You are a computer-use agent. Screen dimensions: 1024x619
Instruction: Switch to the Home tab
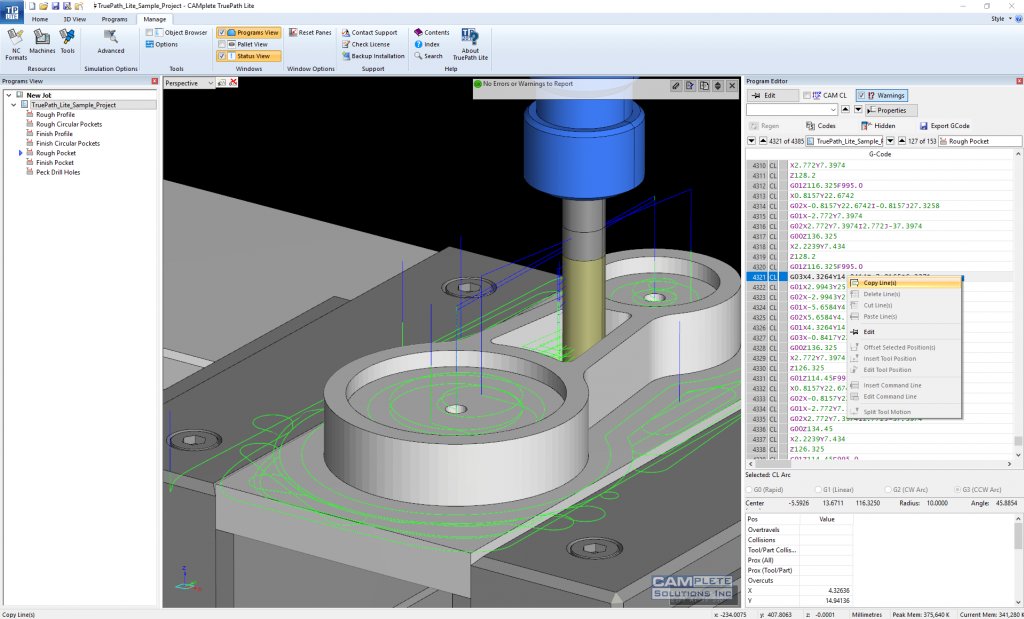point(40,20)
